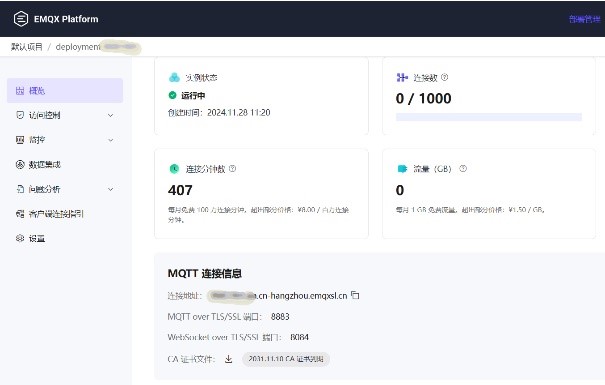
Task: Click the 客户端连接指引 icon
Action: click(20, 214)
